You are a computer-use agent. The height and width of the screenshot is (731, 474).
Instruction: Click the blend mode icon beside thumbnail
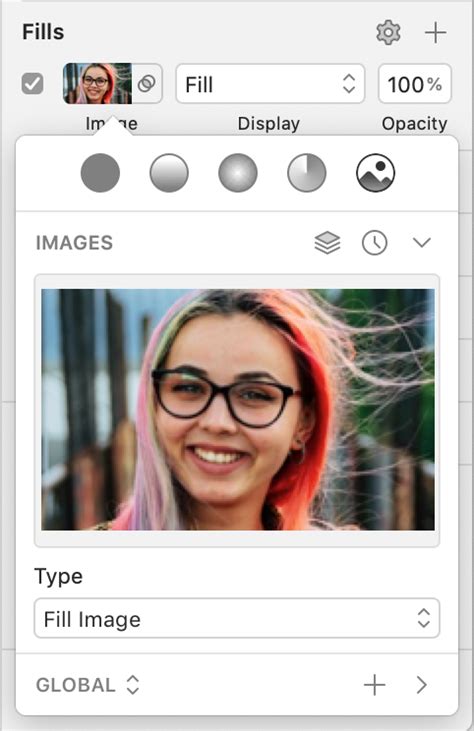click(x=147, y=84)
